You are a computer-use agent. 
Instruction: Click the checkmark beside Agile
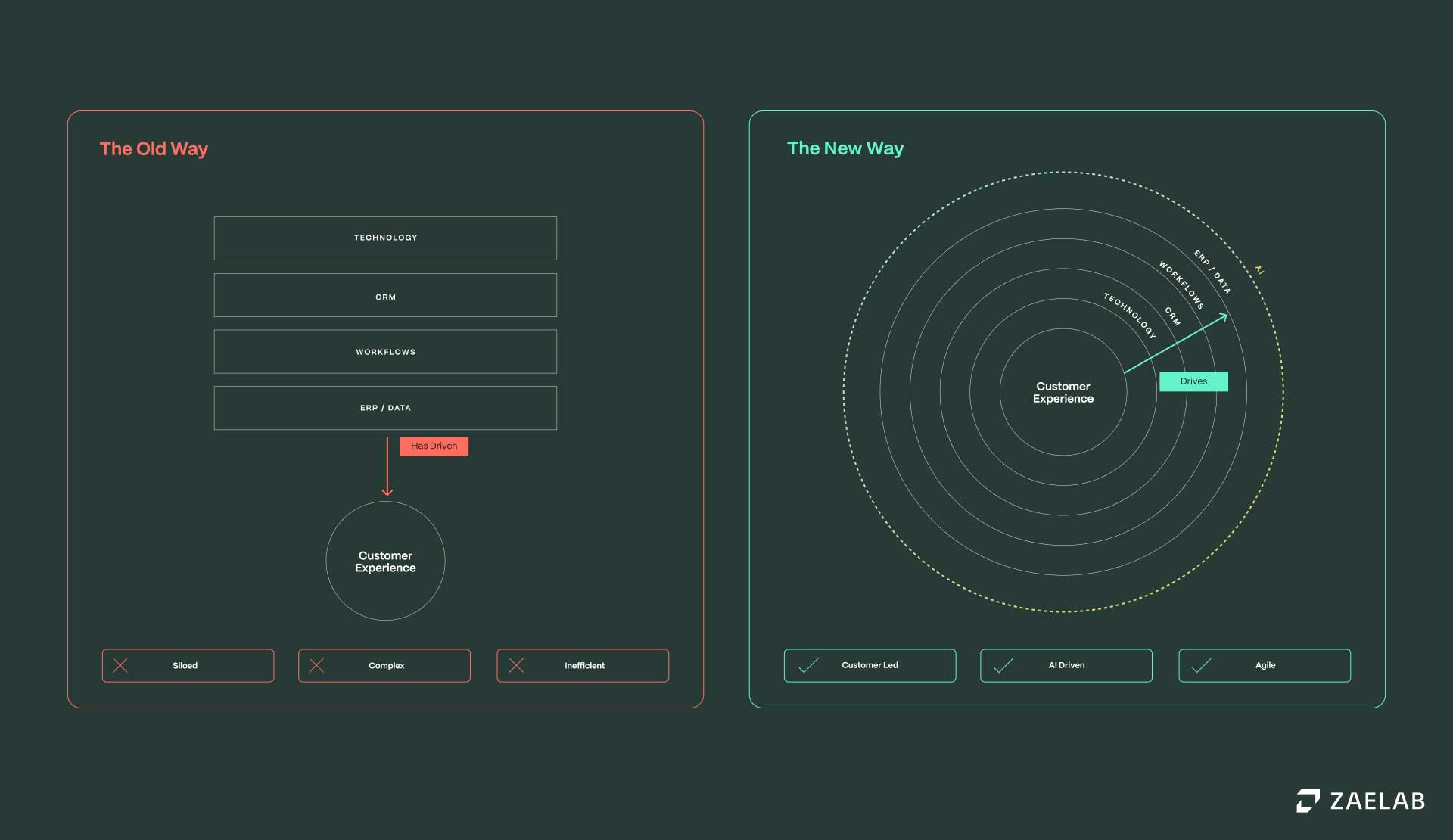coord(1201,666)
